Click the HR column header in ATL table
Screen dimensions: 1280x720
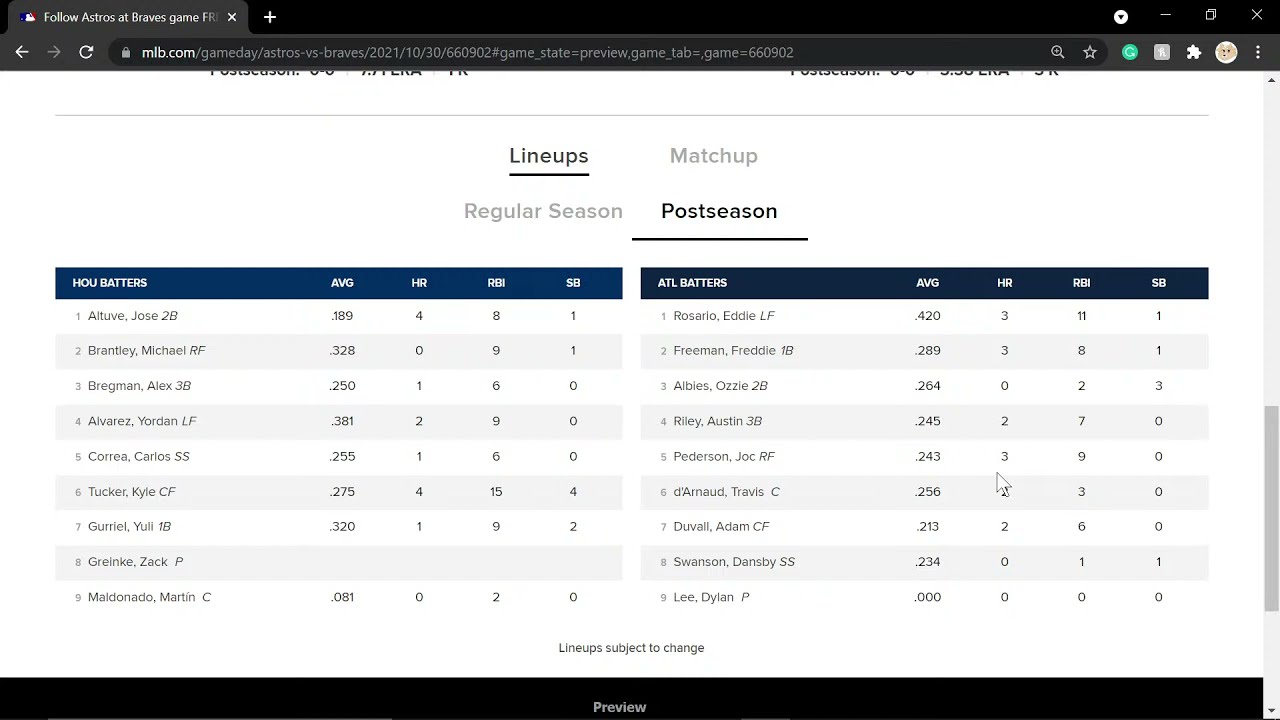(1005, 283)
